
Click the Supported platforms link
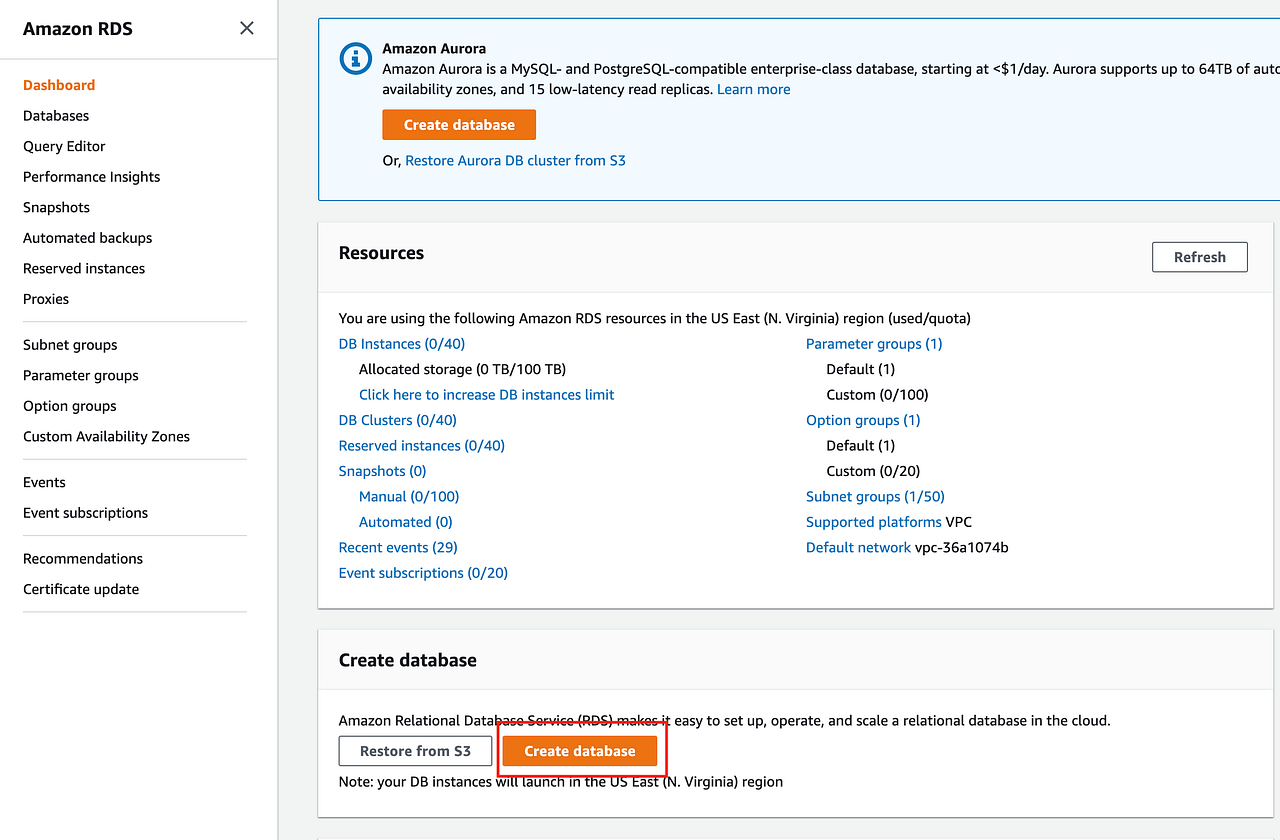point(873,522)
